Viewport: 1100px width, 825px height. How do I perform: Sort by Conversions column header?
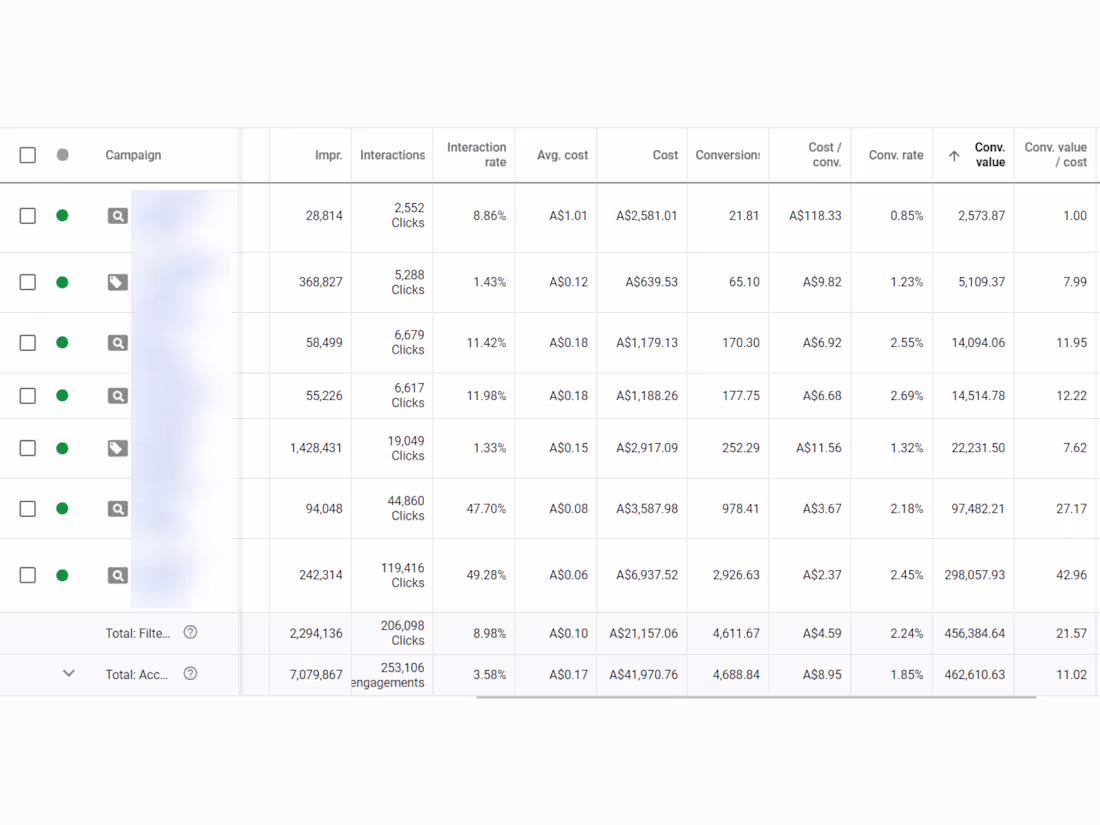tap(727, 155)
